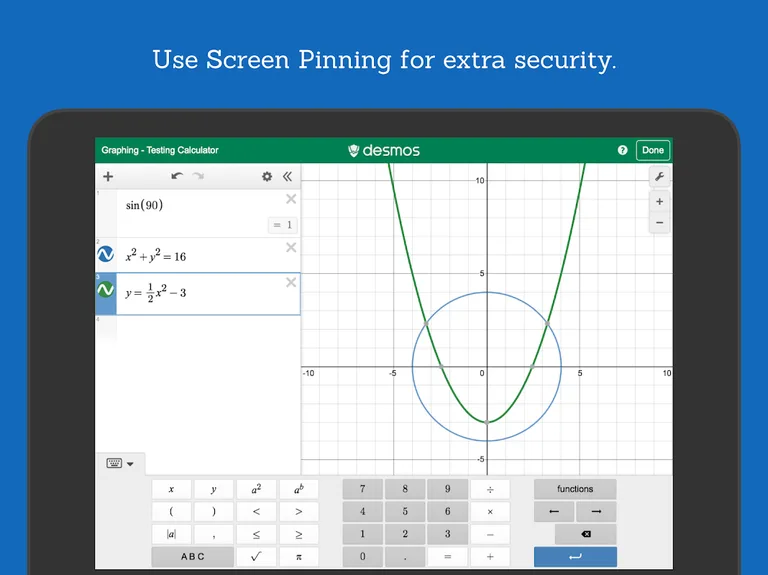Insert less-than-or-equal symbol
The image size is (768, 575).
(256, 534)
